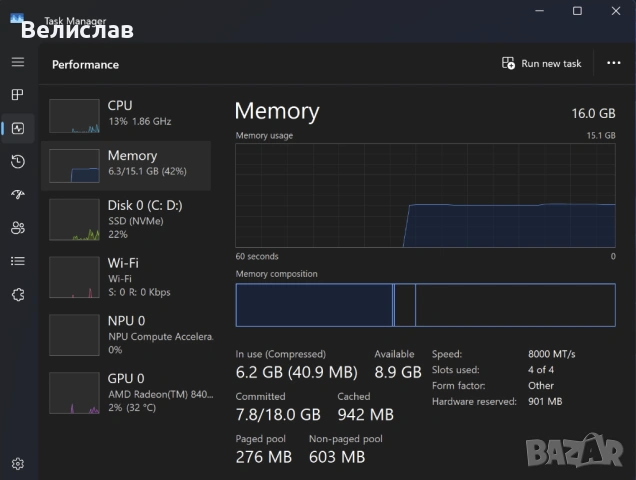Open the hamburger navigation menu
Screen dimensions: 636x480
[17, 62]
